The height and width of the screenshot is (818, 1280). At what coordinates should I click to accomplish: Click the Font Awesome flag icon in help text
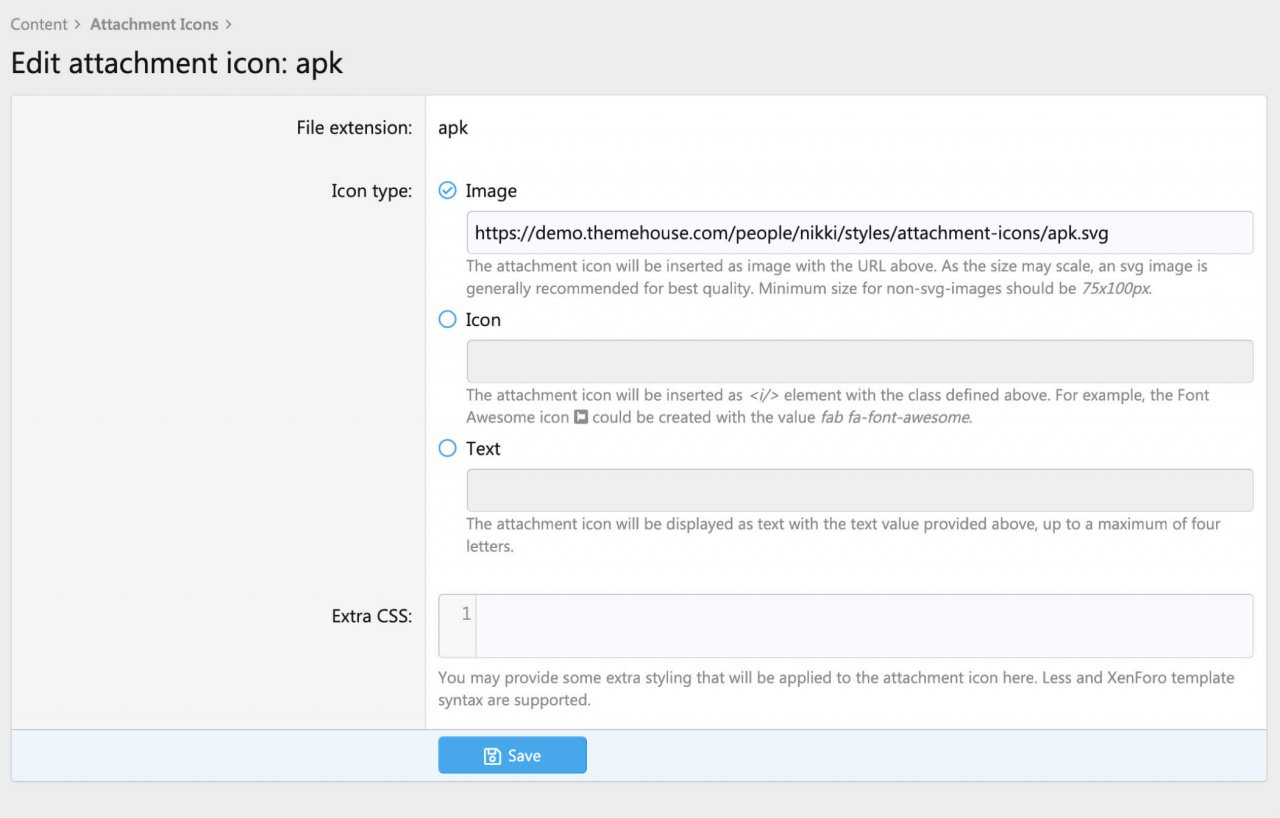click(x=580, y=418)
